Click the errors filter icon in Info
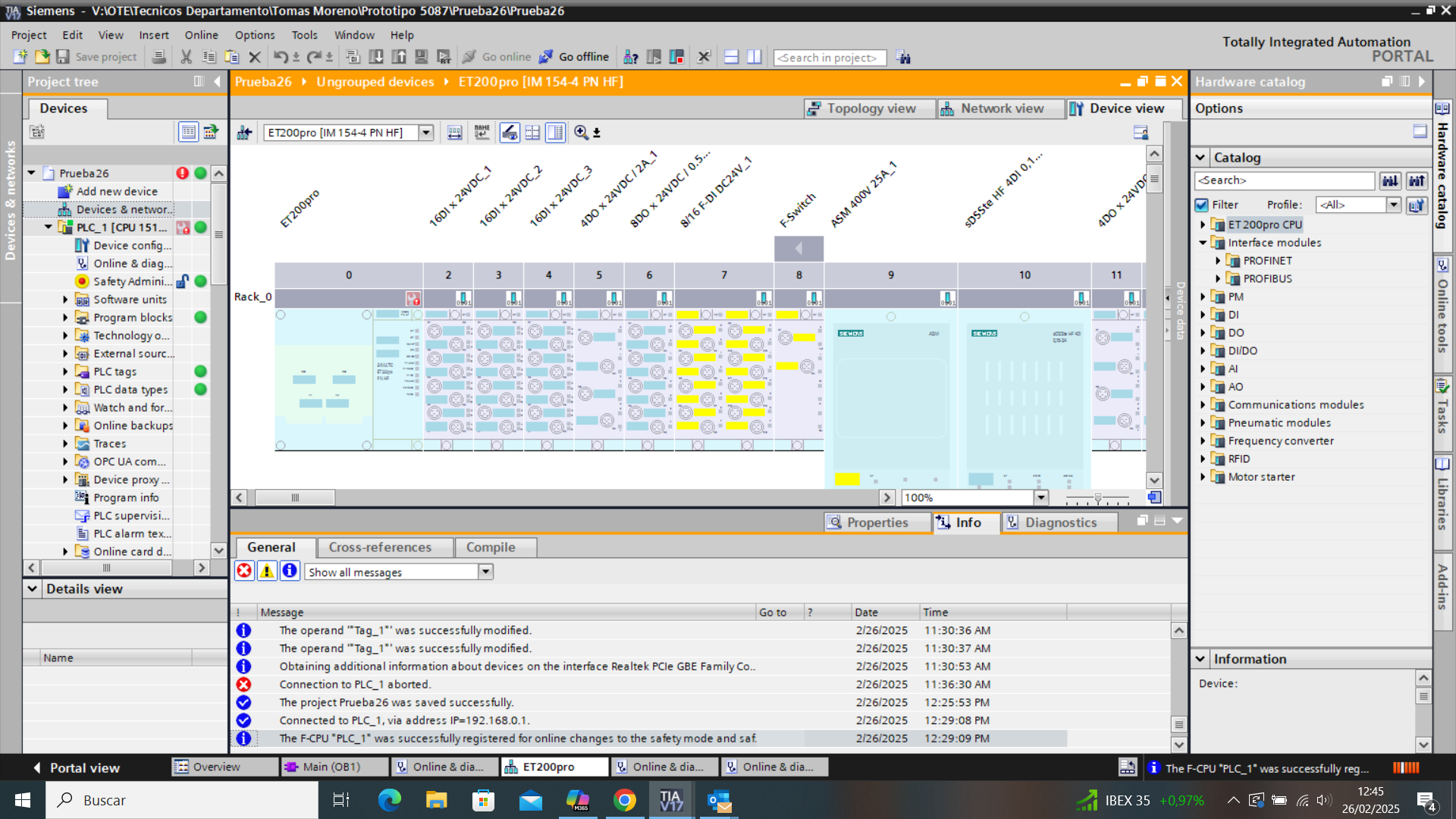1456x819 pixels. (244, 571)
